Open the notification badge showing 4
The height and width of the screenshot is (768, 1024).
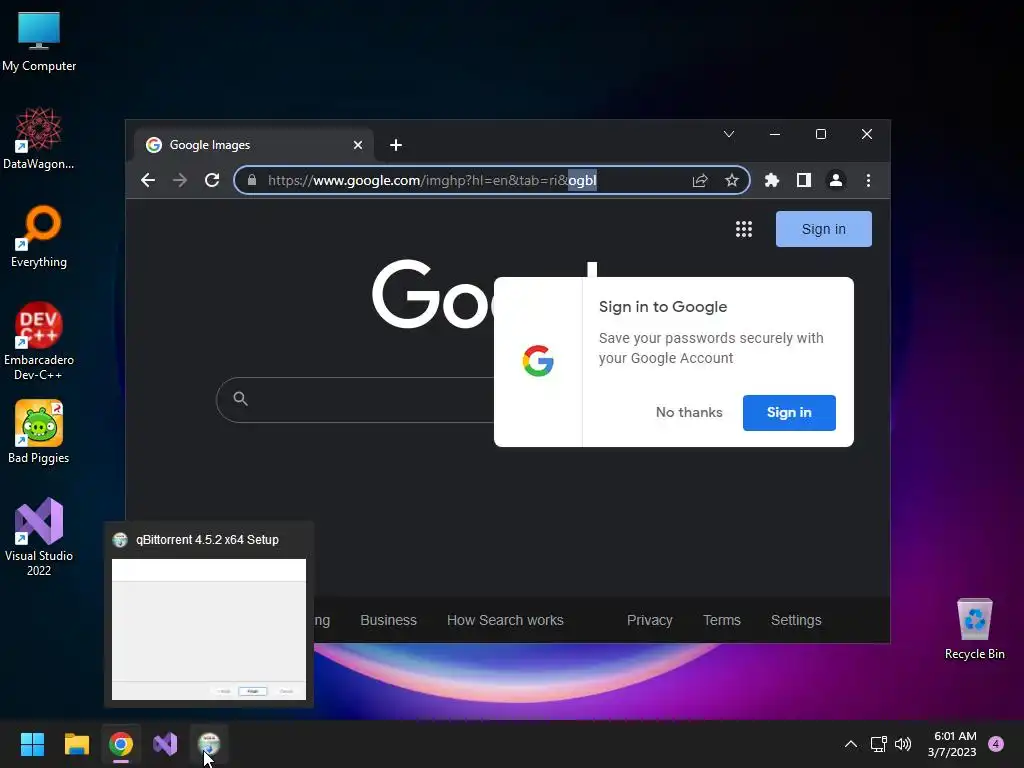click(996, 744)
